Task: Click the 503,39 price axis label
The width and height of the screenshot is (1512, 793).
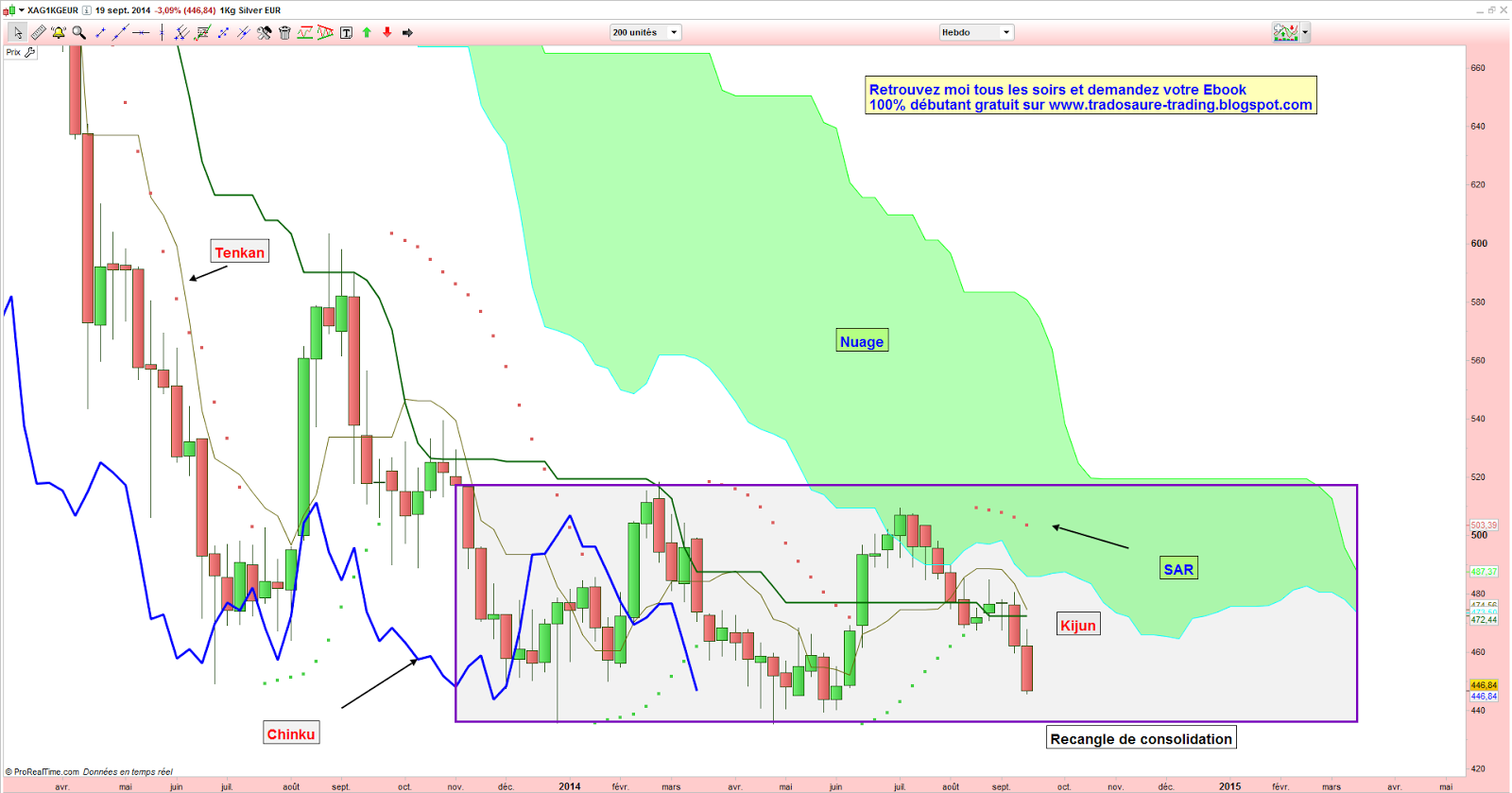Action: pyautogui.click(x=1484, y=525)
